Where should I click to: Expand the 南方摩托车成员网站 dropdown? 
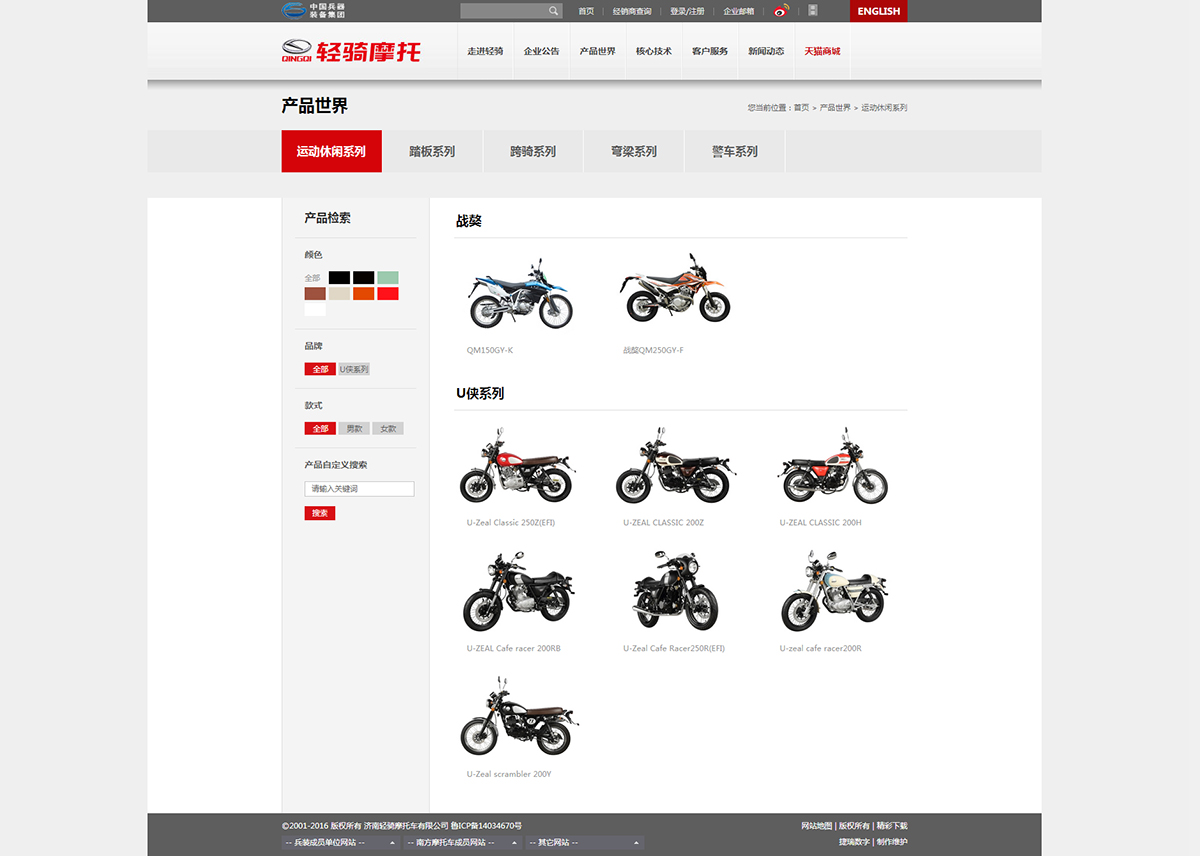[462, 843]
